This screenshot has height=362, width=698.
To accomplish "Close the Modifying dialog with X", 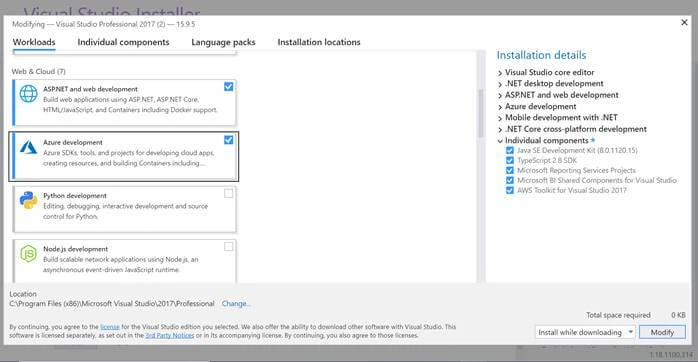I will [x=684, y=22].
